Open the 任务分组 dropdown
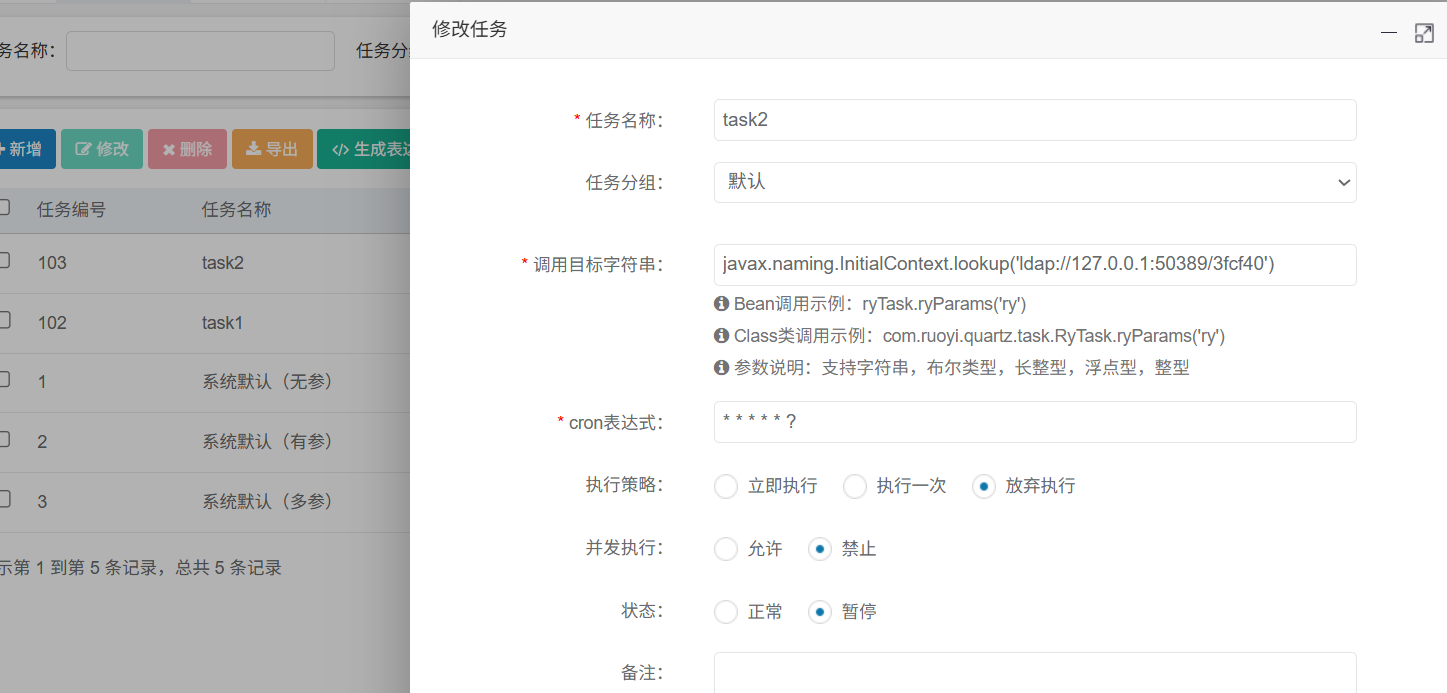Screen dimensions: 1447x693 1035,182
